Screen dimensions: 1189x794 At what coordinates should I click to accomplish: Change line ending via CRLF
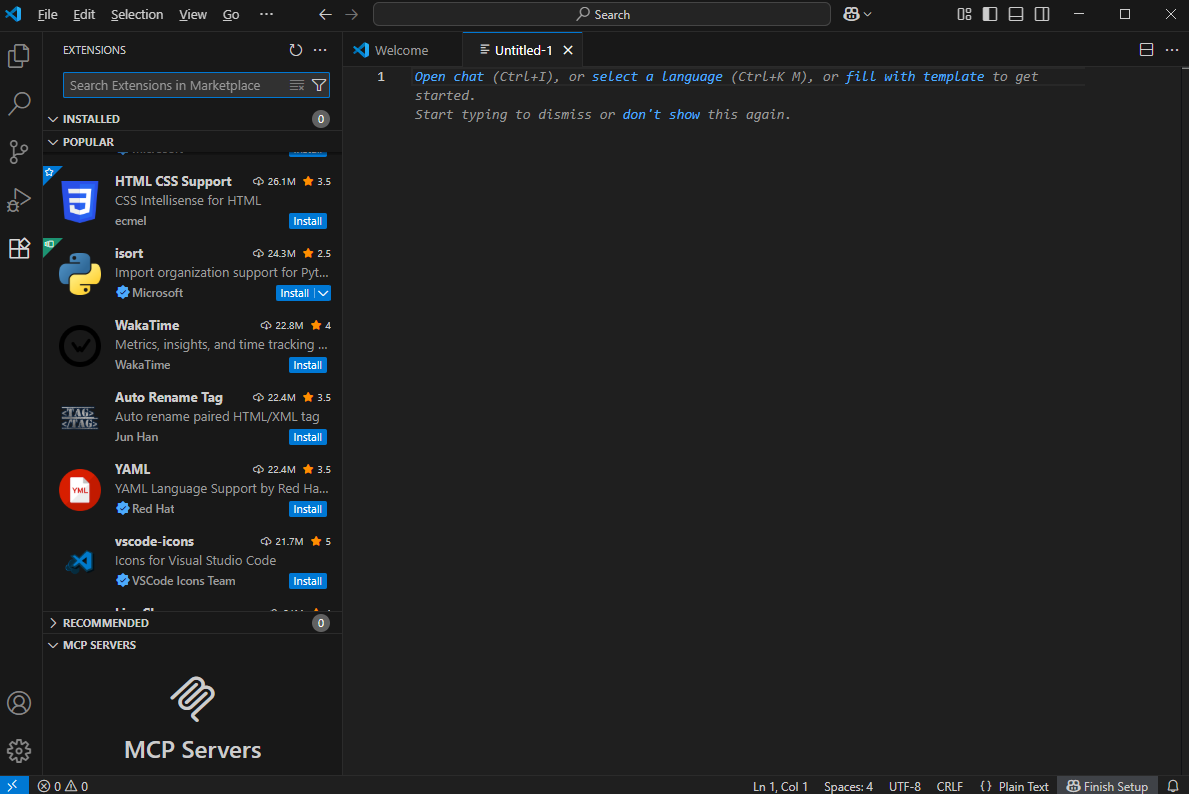(949, 786)
